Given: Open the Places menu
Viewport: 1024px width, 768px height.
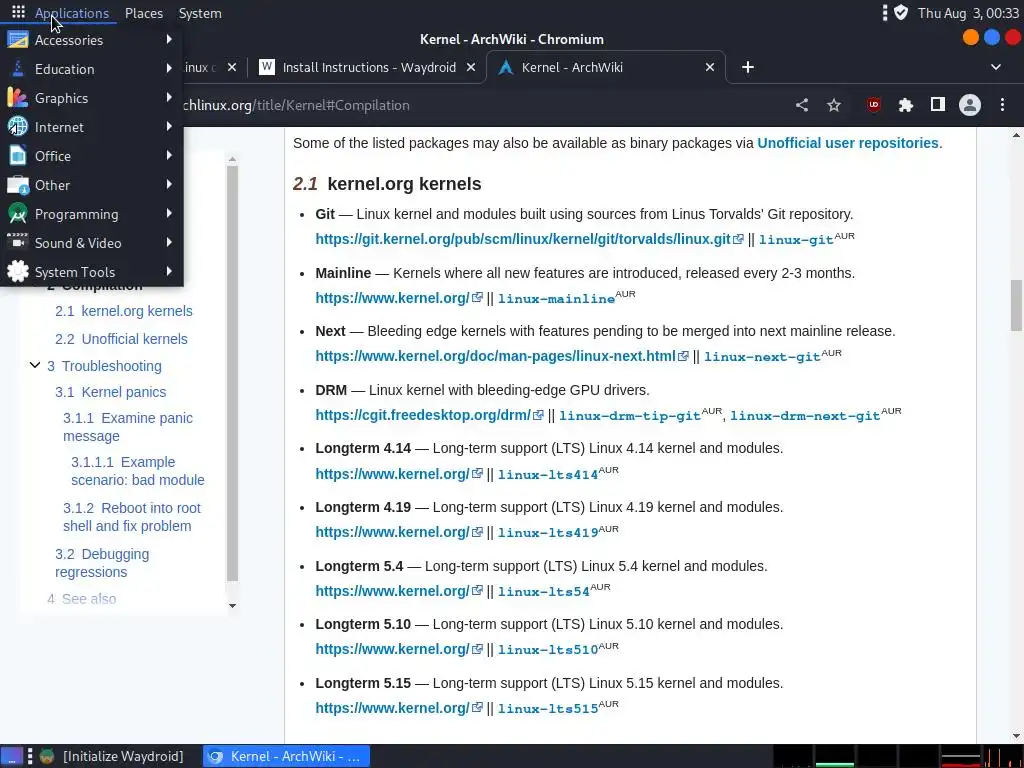Looking at the screenshot, I should [144, 13].
